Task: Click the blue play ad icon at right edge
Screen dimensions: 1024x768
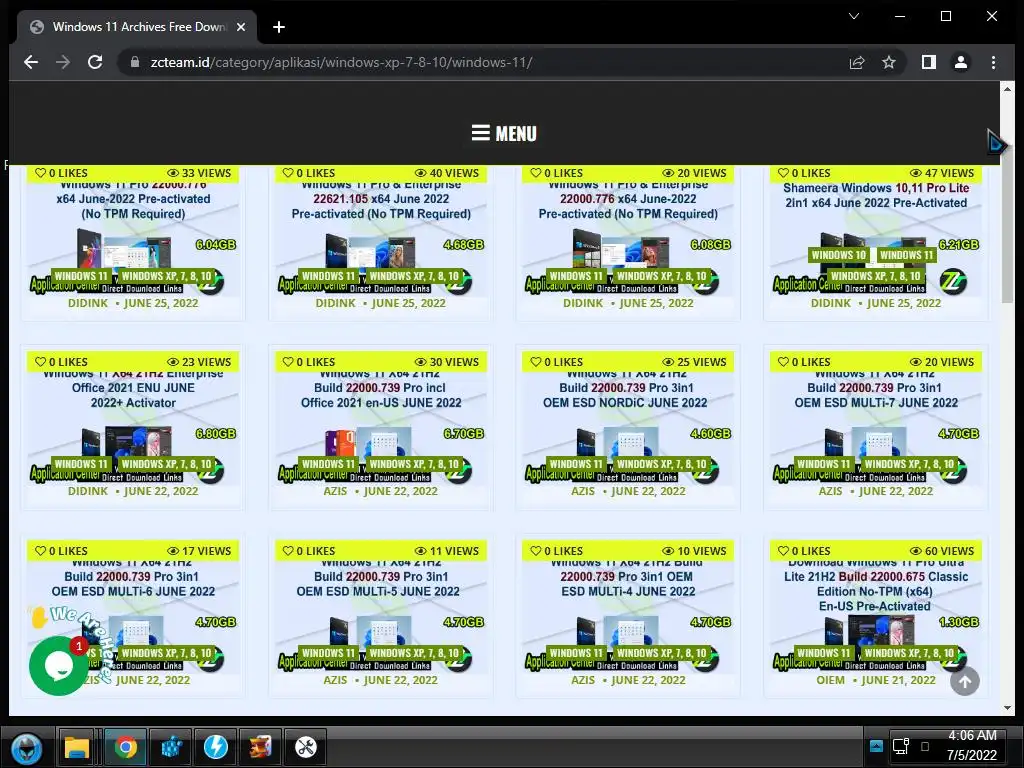Action: point(997,142)
